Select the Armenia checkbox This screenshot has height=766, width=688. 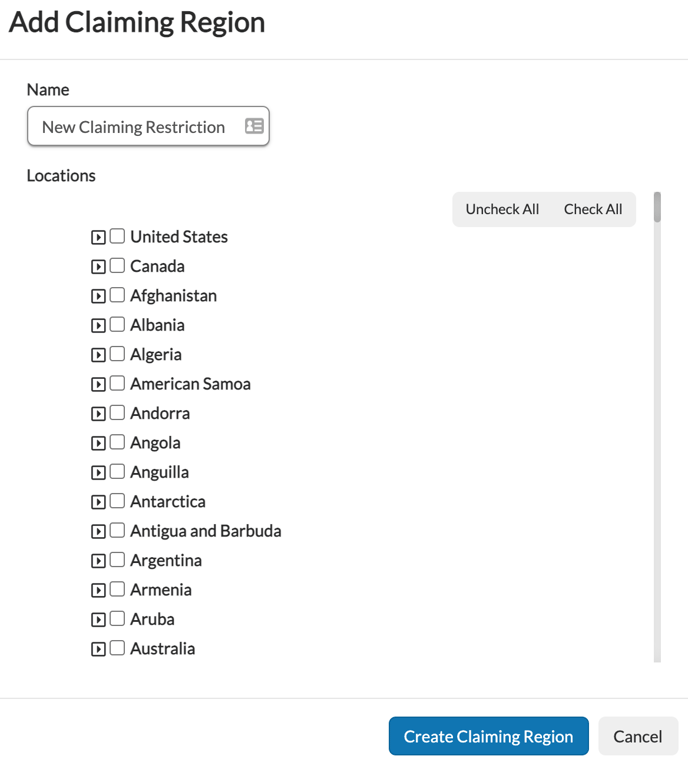coord(117,590)
